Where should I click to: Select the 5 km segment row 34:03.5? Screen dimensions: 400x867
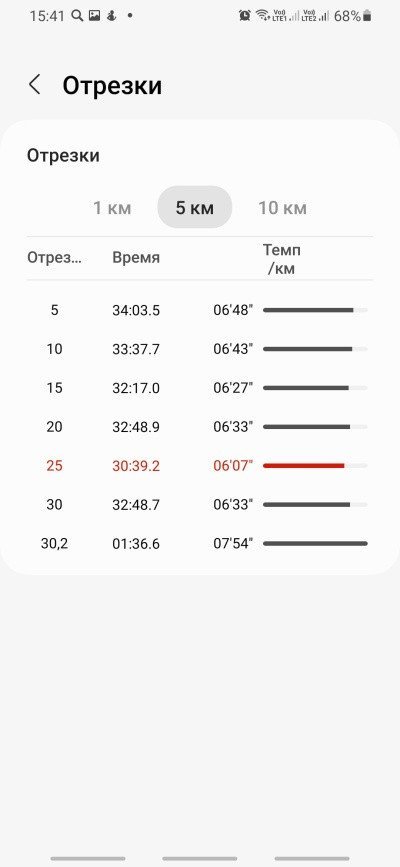(200, 310)
